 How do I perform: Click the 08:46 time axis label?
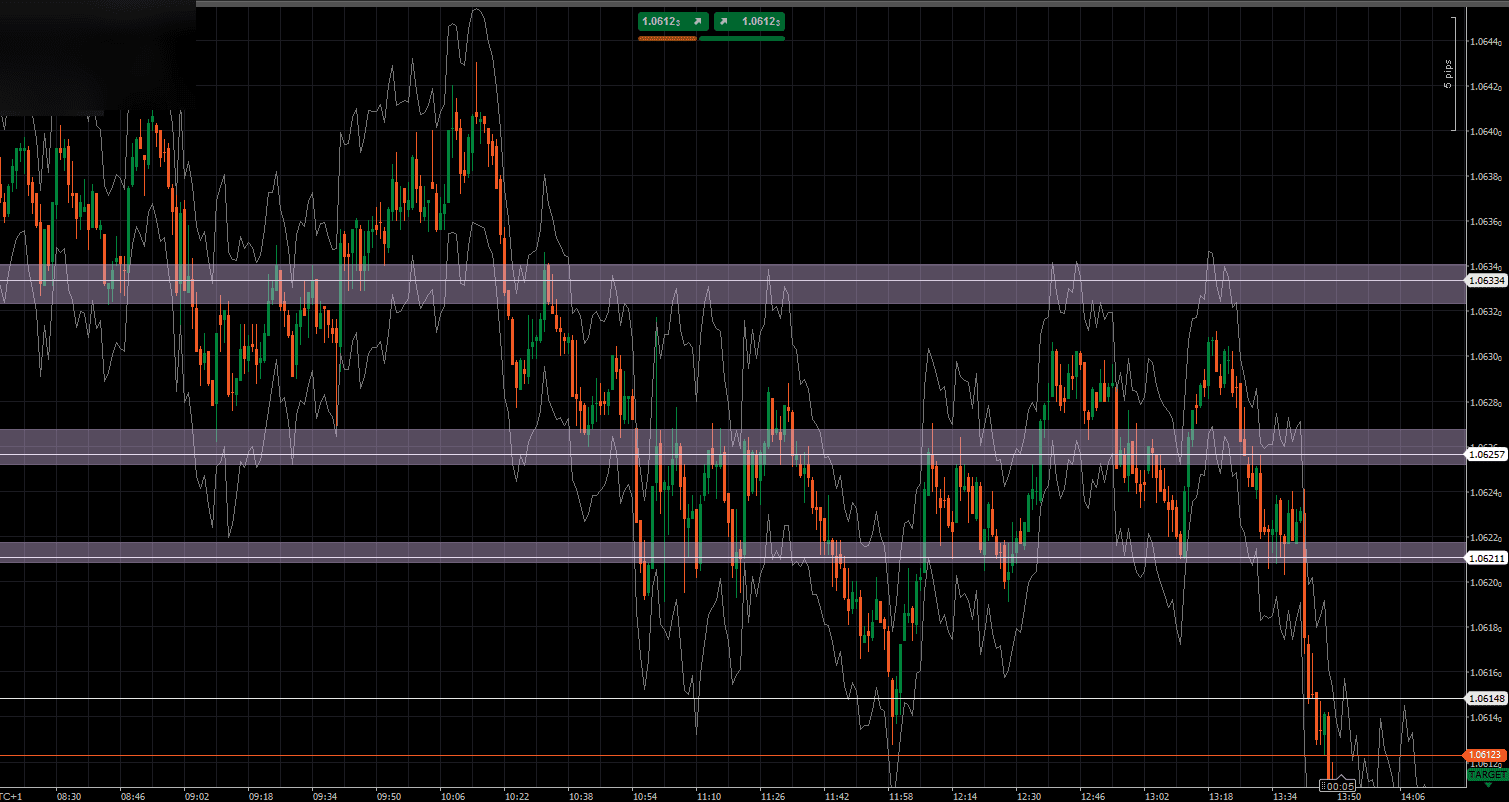click(133, 796)
